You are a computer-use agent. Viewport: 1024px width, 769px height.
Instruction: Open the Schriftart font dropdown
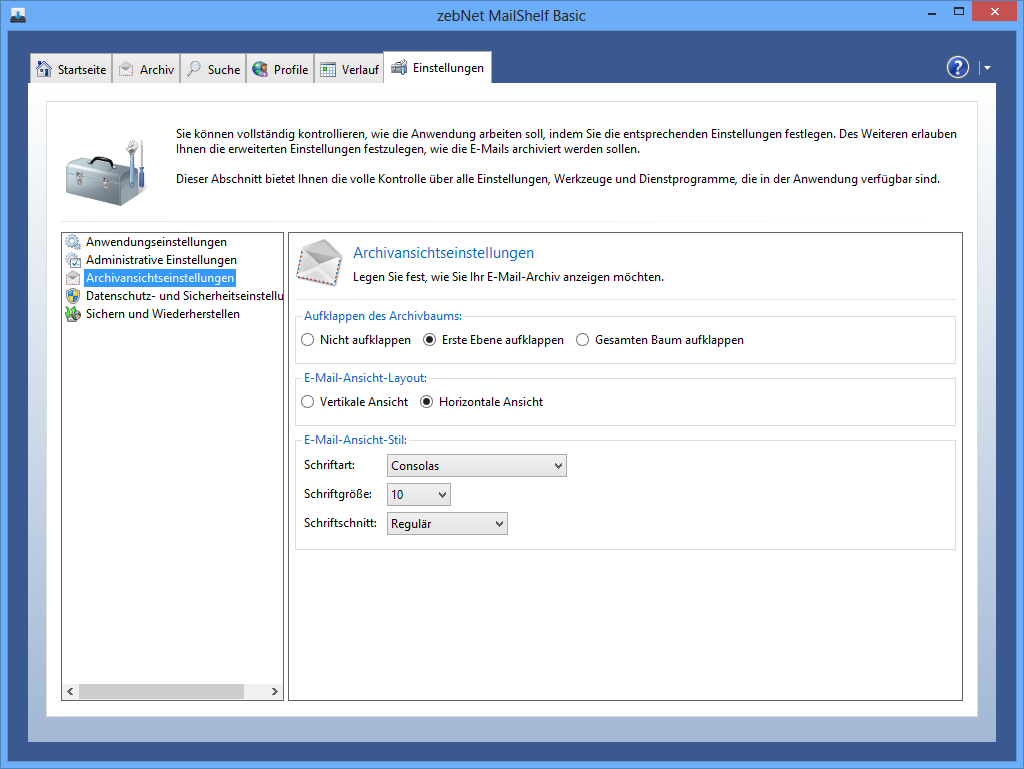coord(476,465)
